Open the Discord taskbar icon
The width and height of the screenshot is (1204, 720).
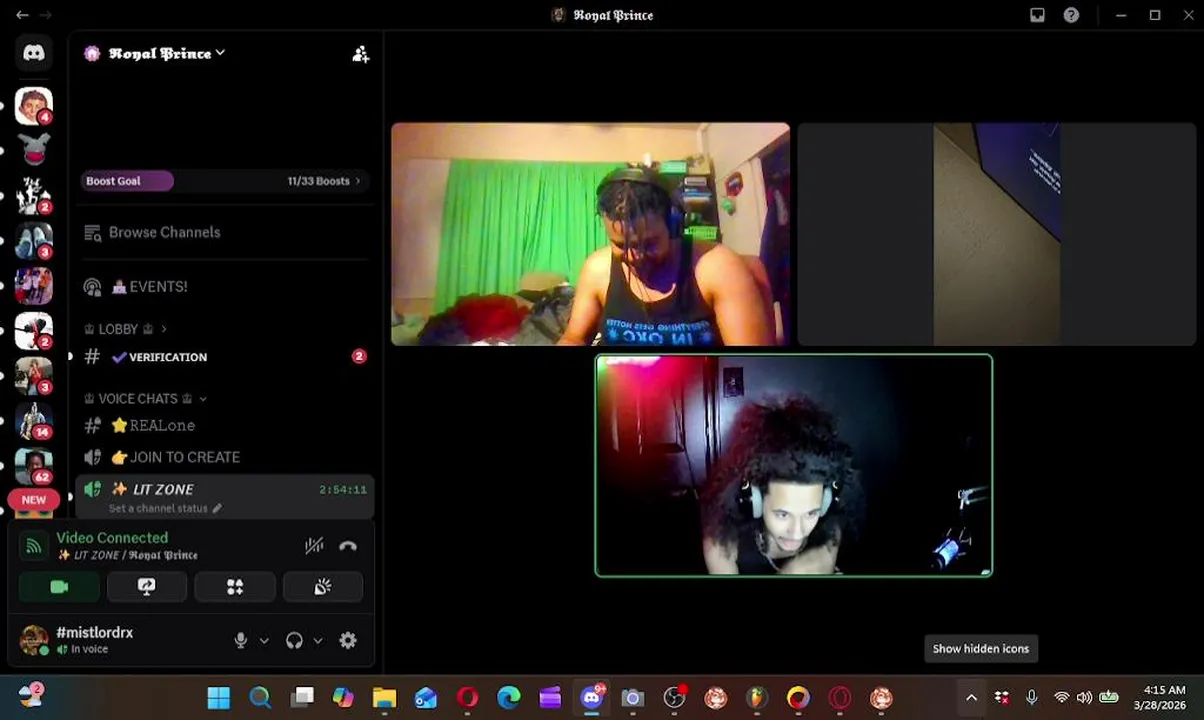(592, 697)
